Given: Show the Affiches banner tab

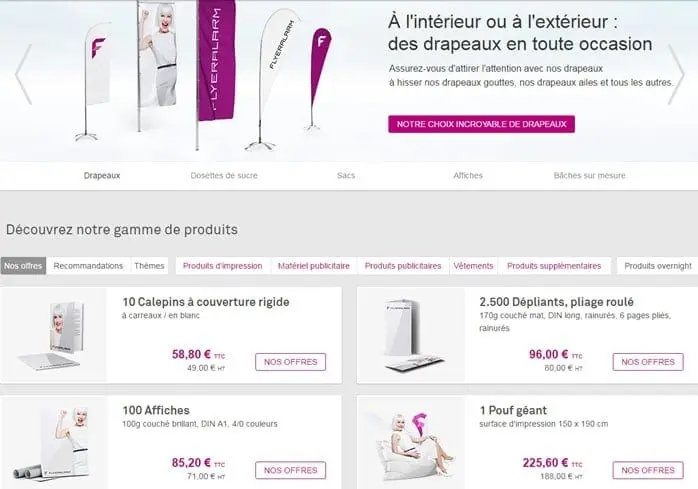Looking at the screenshot, I should pyautogui.click(x=468, y=175).
